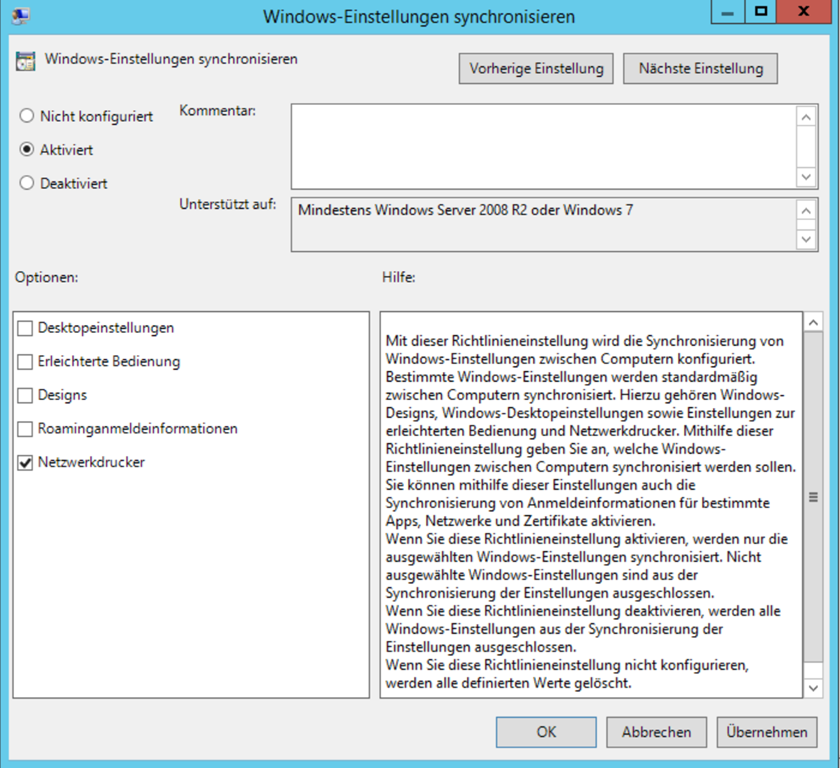Apply settings with Übernehmen
Screen dimensions: 840x768
click(767, 732)
